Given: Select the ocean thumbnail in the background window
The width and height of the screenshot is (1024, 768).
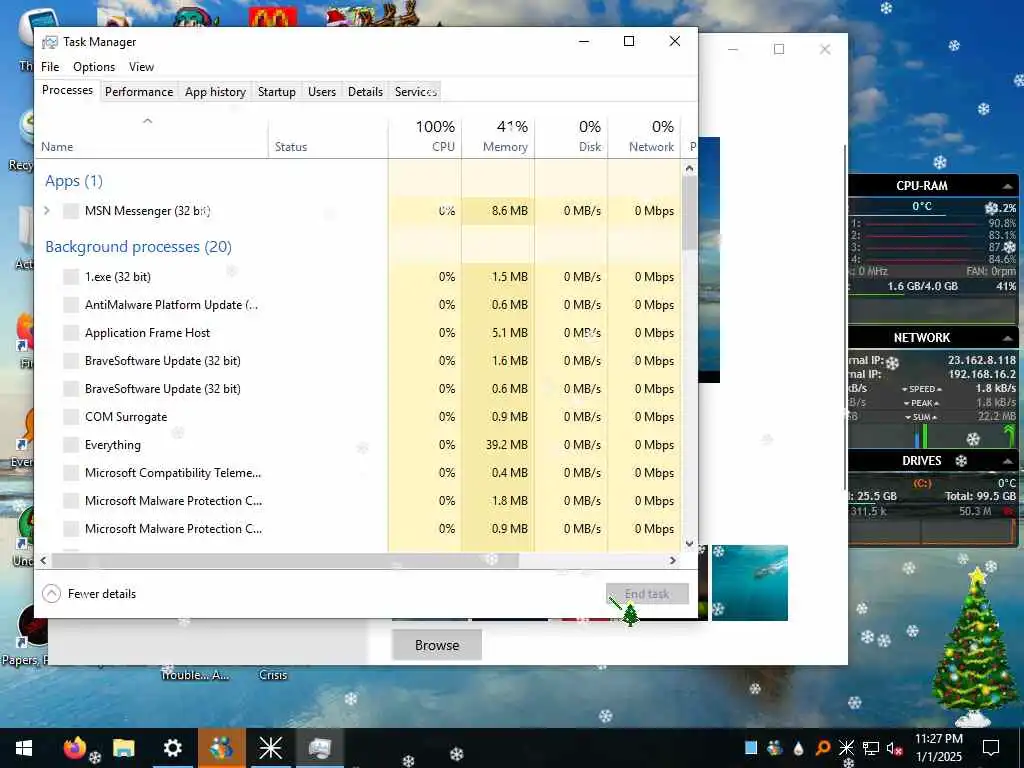Looking at the screenshot, I should tap(750, 583).
